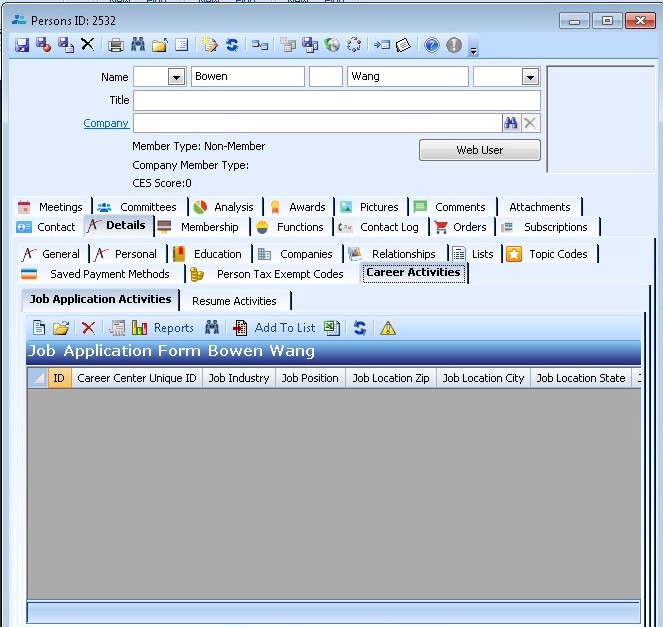The width and height of the screenshot is (663, 627).
Task: Click the Title input field
Action: [x=337, y=101]
